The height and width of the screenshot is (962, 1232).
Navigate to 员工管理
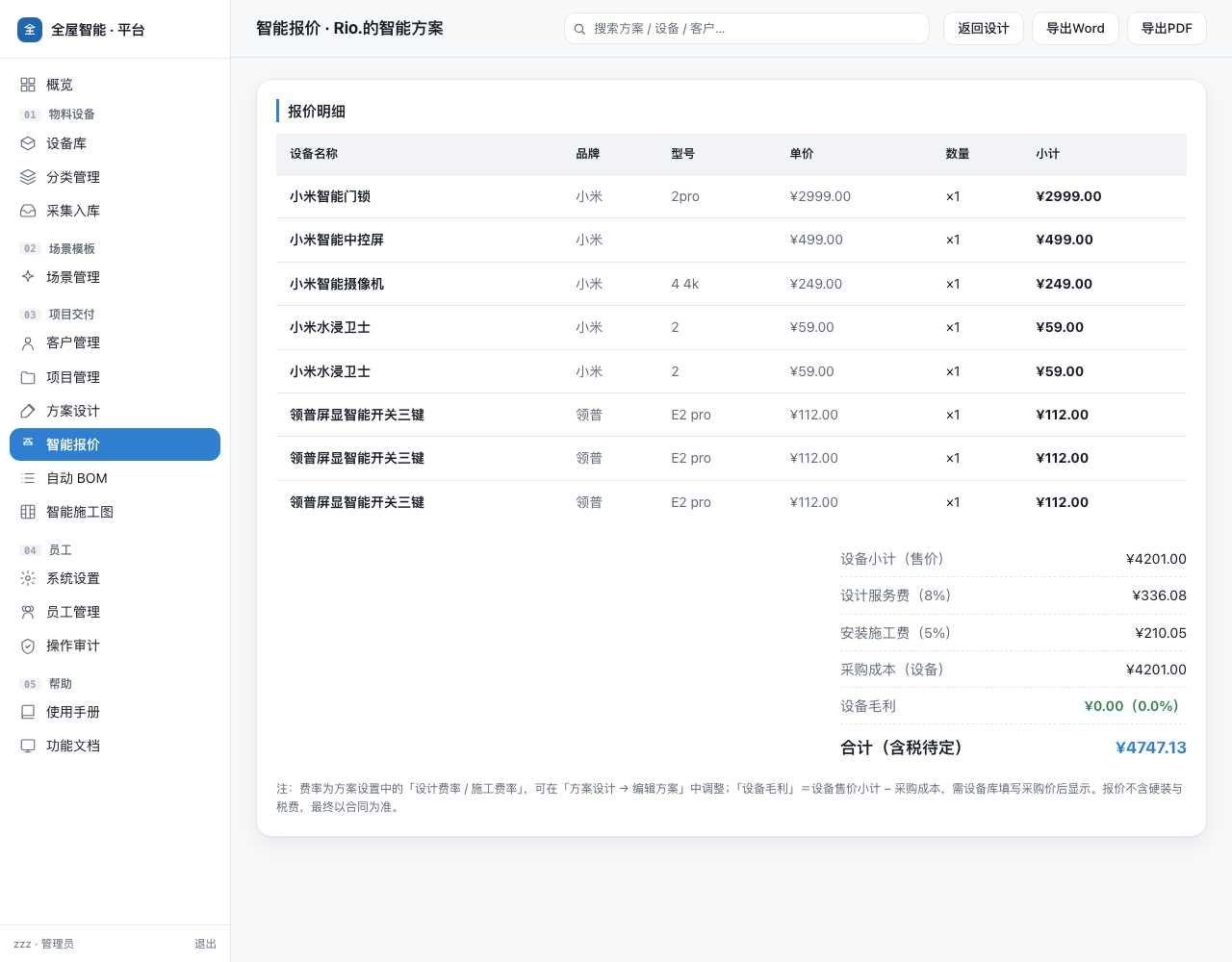115,612
